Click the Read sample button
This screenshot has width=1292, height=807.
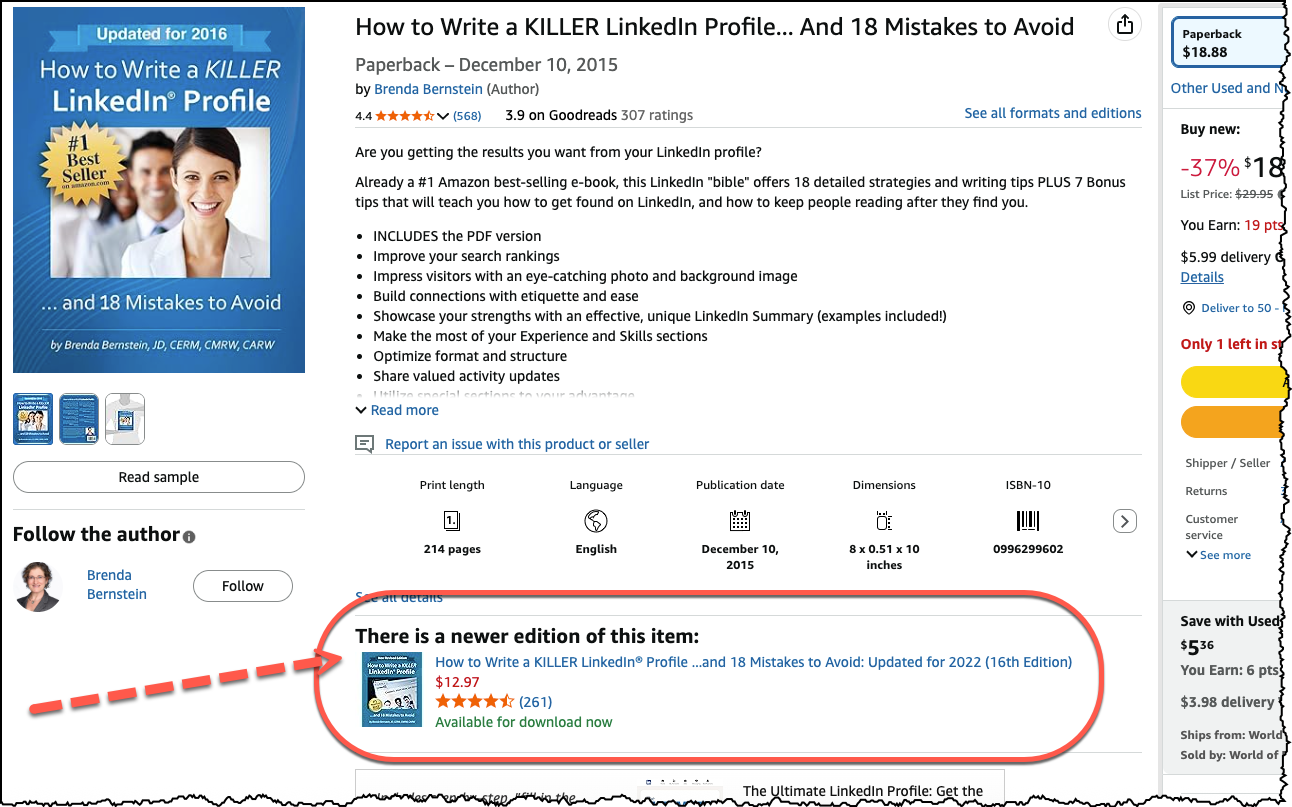159,477
